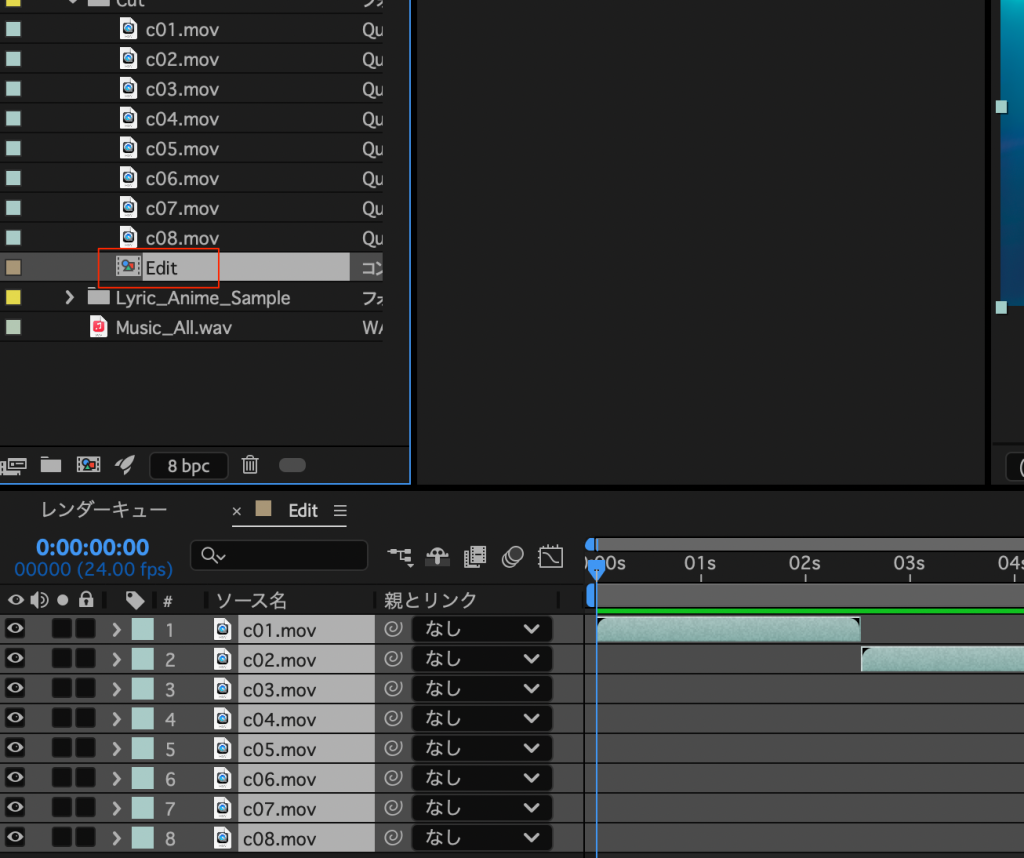The image size is (1024, 858).
Task: Expand the Lyric_Anime_Sample folder
Action: click(x=69, y=298)
